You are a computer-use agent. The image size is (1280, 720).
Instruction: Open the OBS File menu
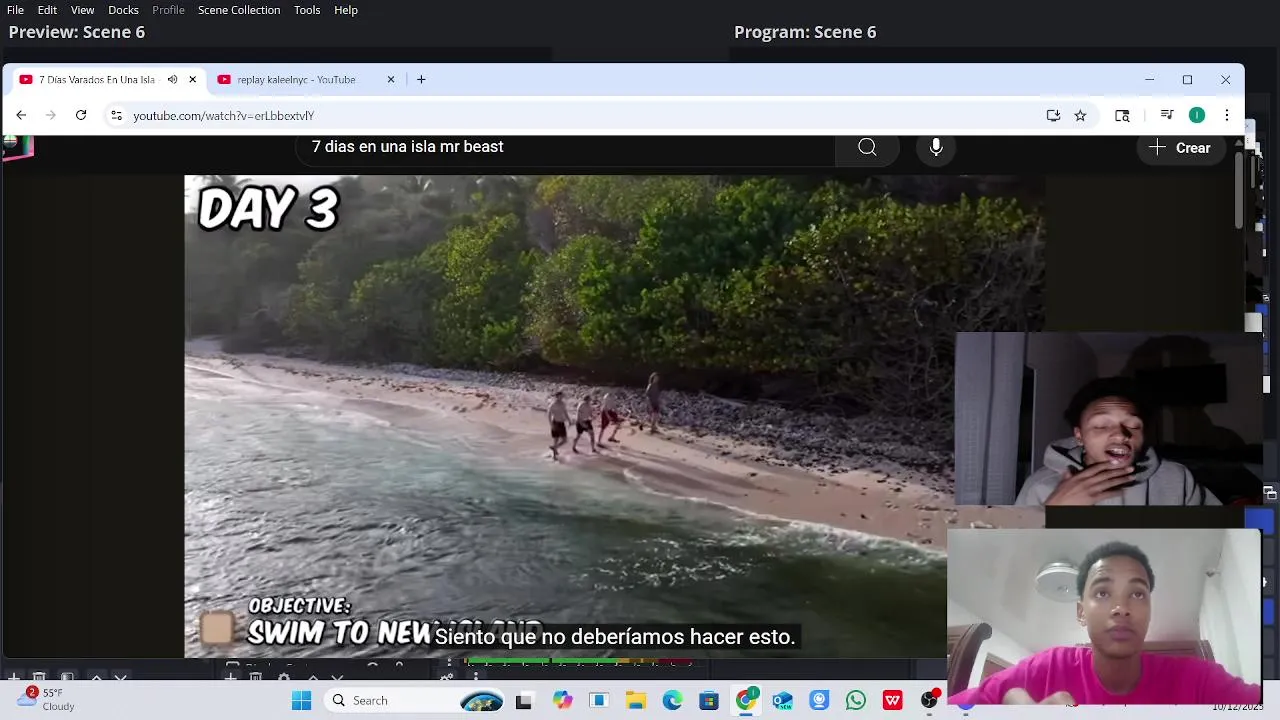[x=15, y=10]
